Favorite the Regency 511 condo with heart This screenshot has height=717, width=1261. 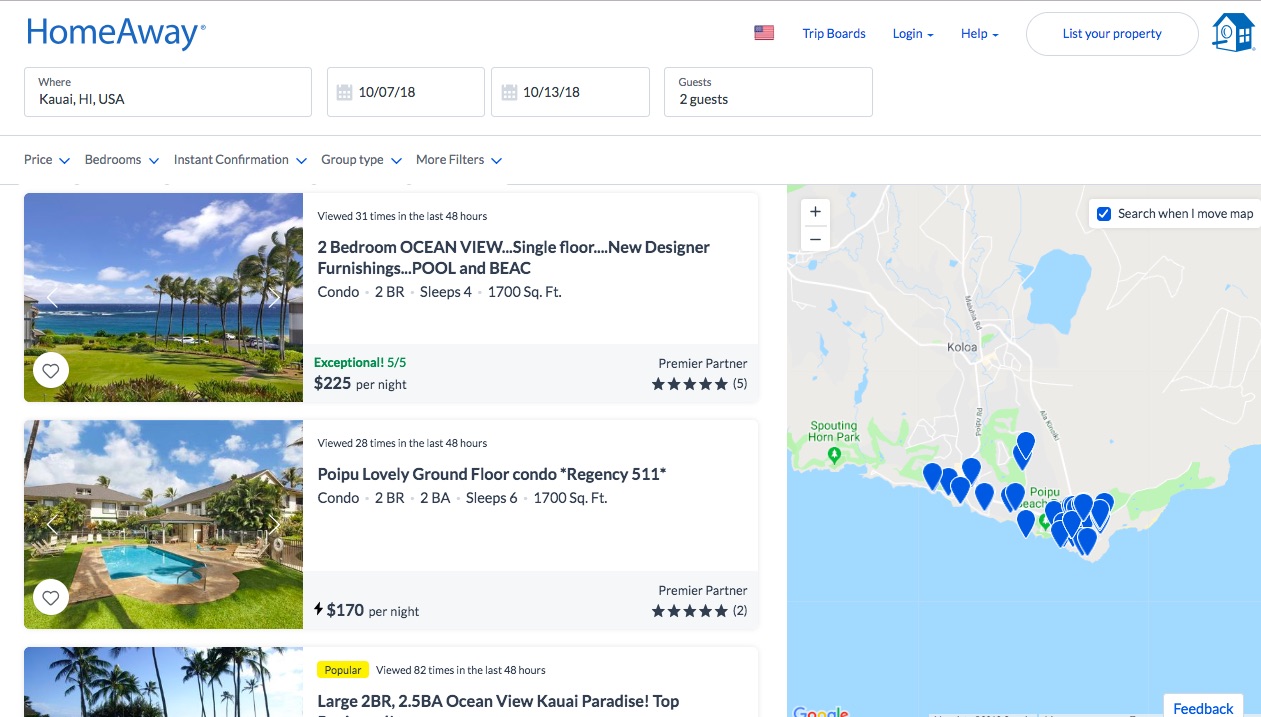(51, 598)
